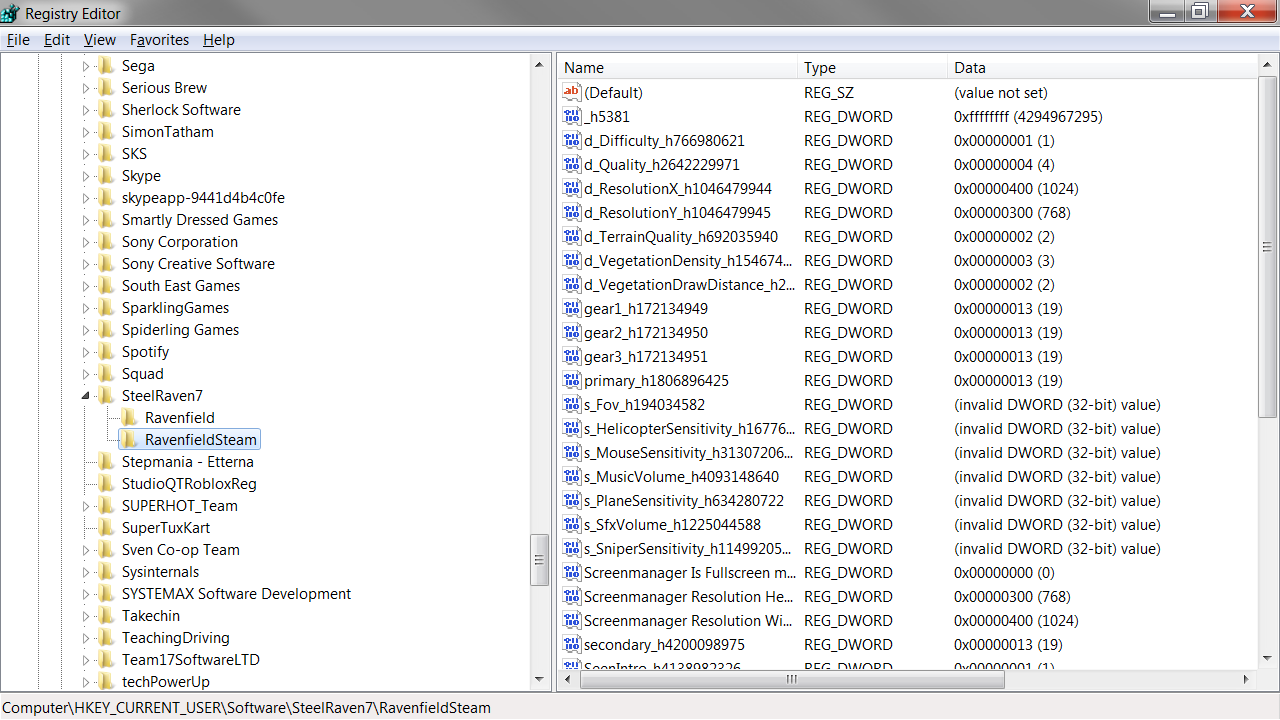Open the File menu
1280x720 pixels.
(x=18, y=40)
